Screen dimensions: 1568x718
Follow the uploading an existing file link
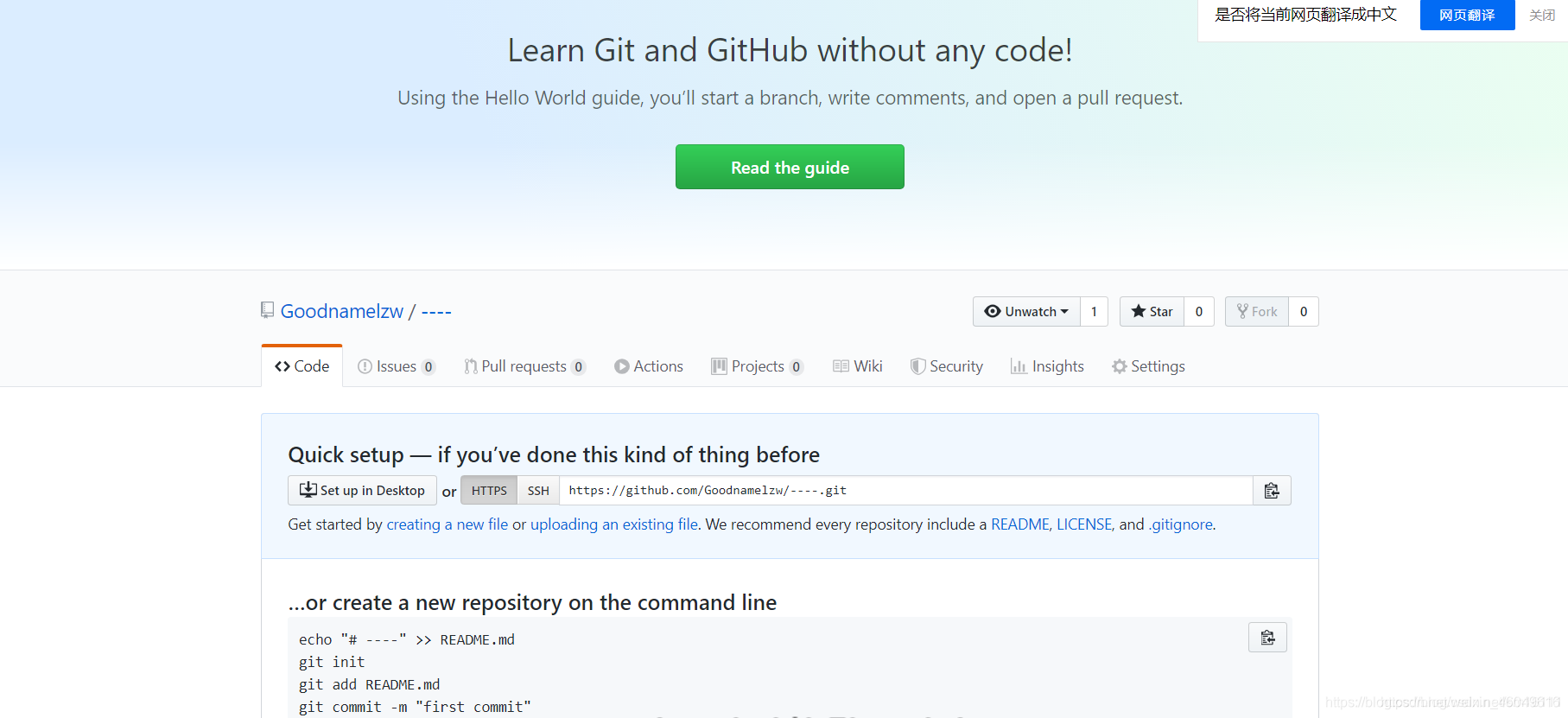coord(614,524)
